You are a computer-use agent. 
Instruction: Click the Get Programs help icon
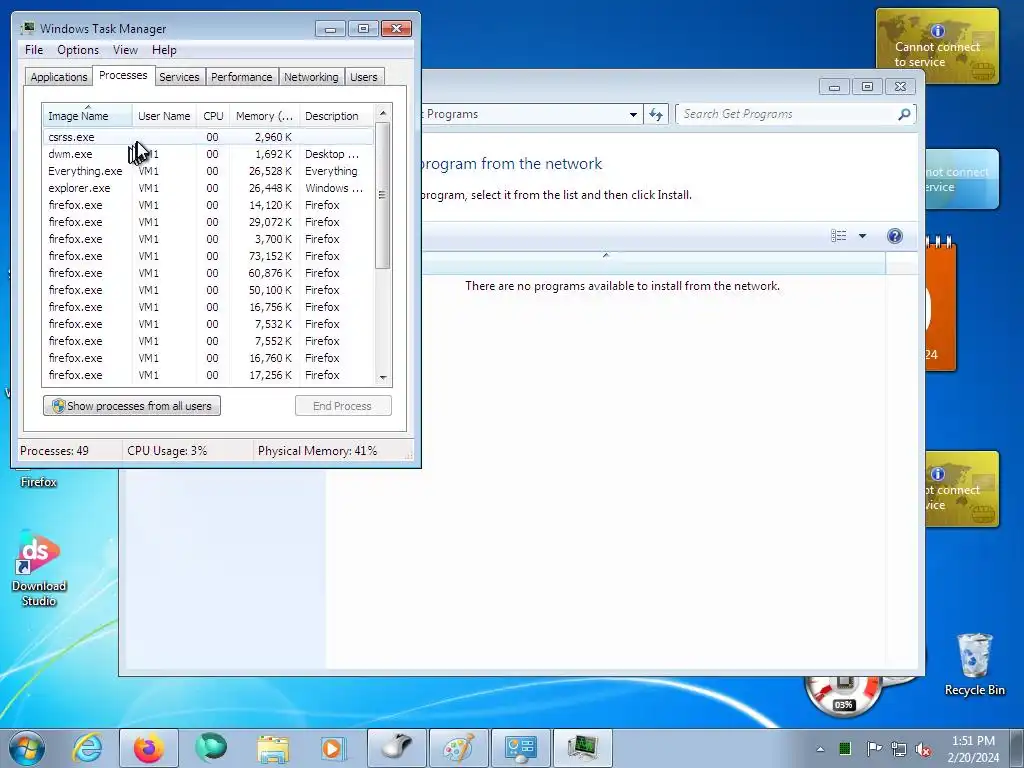tap(895, 236)
